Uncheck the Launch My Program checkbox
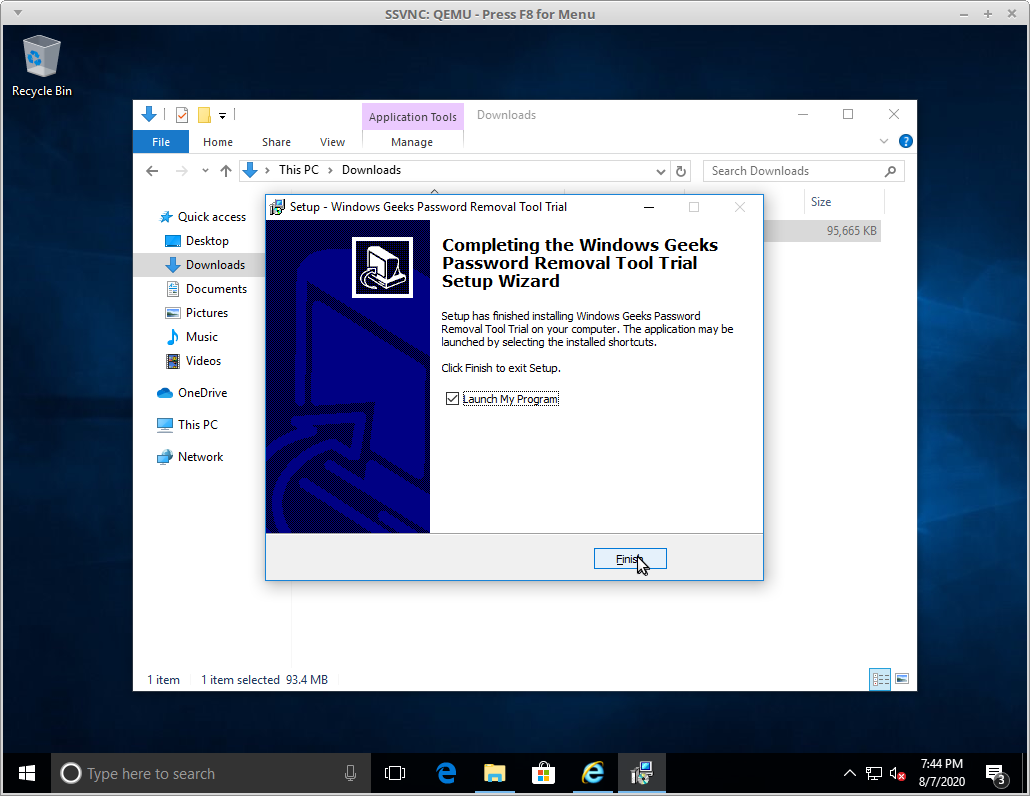The image size is (1030, 796). point(452,399)
